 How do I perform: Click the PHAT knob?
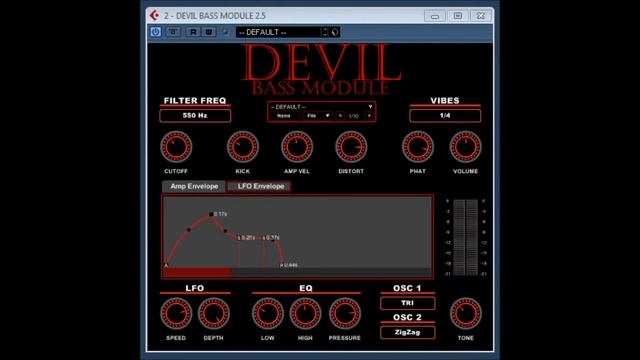pos(418,147)
